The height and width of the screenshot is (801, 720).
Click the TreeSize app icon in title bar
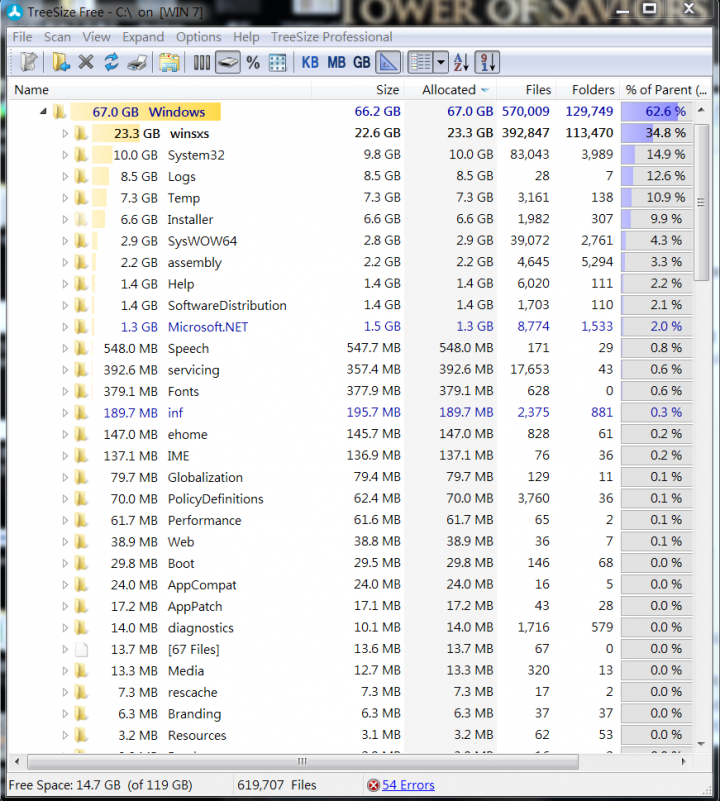tap(14, 11)
